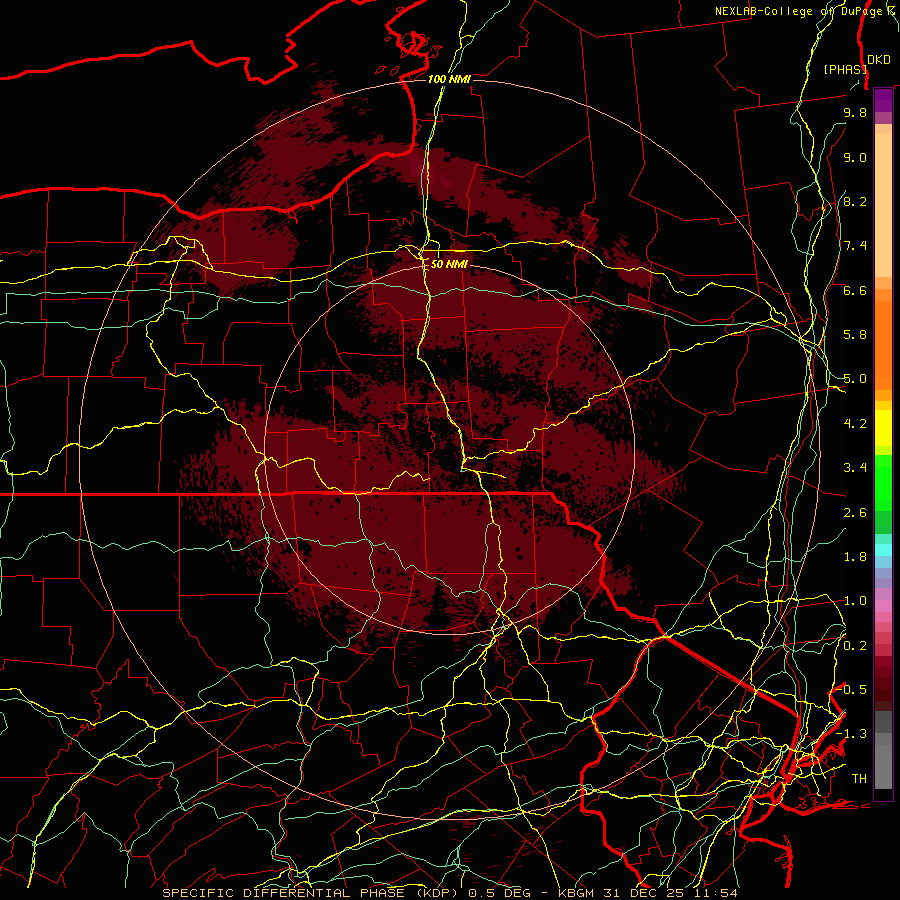Image resolution: width=900 pixels, height=900 pixels.
Task: Click the 3.4 scale value
Action: pos(855,468)
